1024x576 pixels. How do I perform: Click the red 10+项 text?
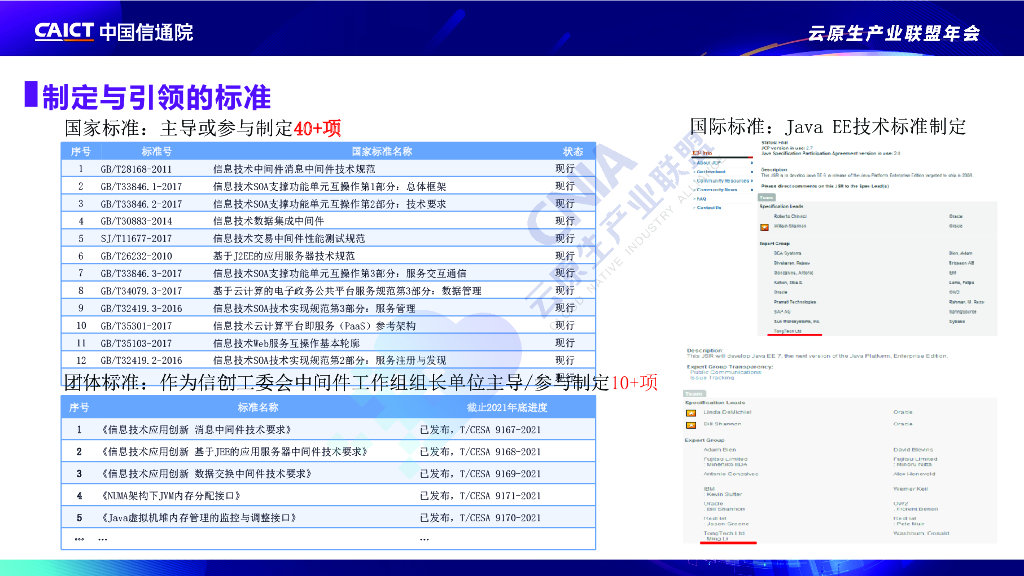(633, 382)
